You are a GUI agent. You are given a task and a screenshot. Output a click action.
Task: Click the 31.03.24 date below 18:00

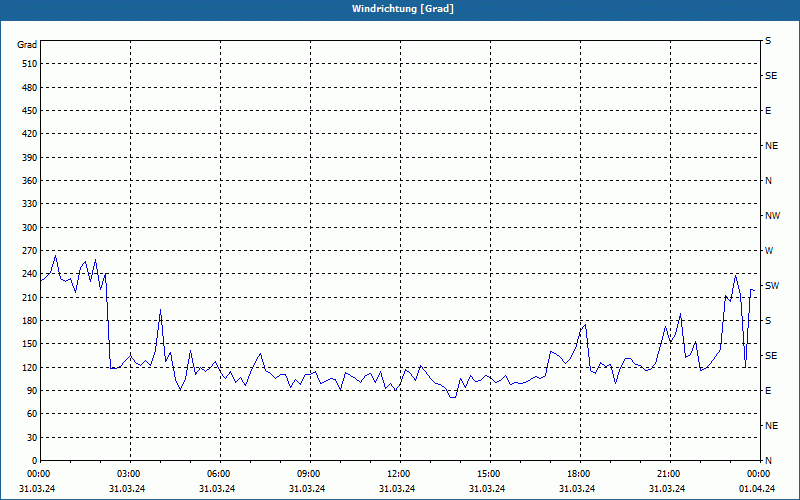pyautogui.click(x=577, y=489)
